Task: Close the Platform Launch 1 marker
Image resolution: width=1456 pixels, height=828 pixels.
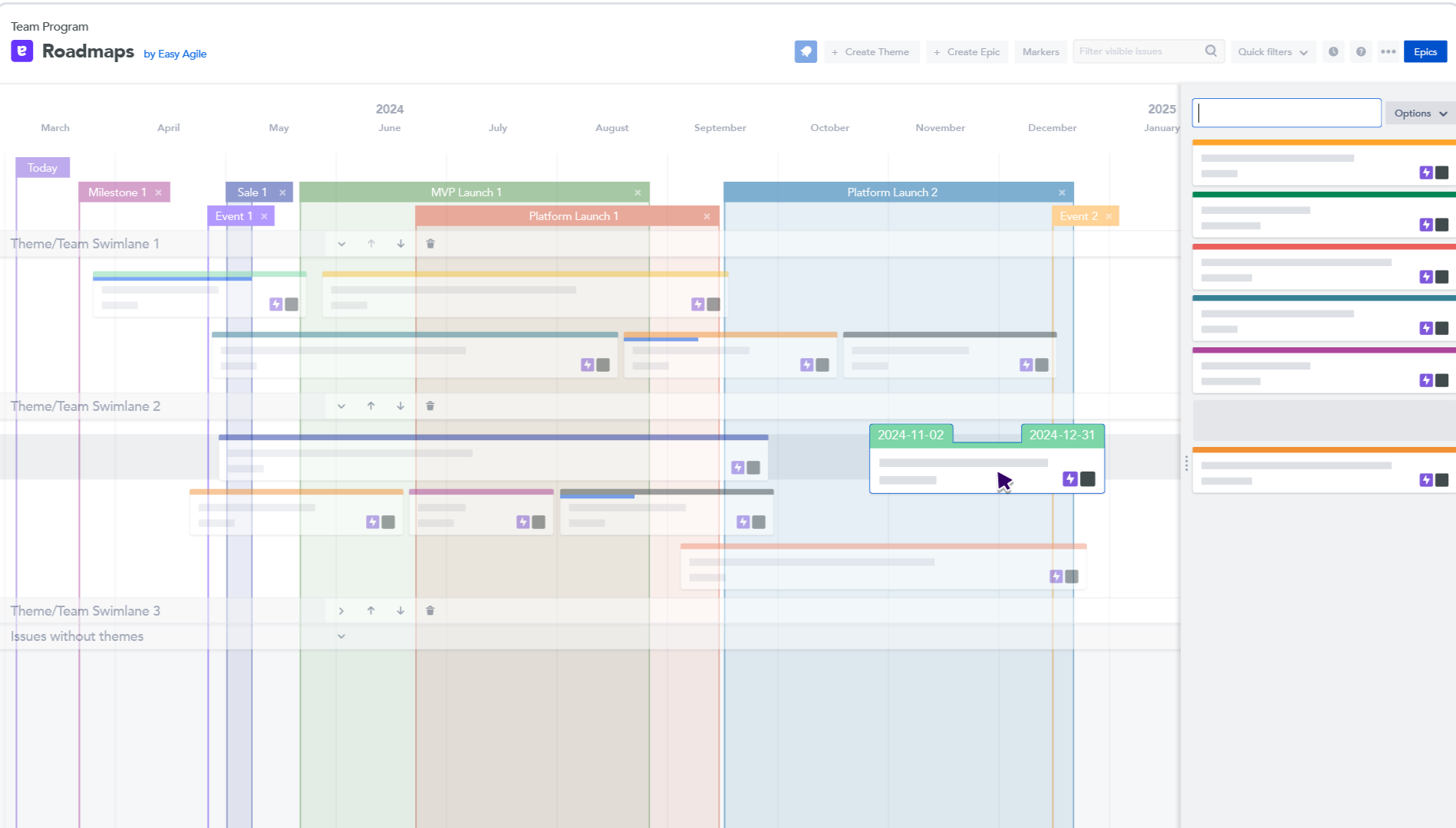Action: (x=707, y=216)
